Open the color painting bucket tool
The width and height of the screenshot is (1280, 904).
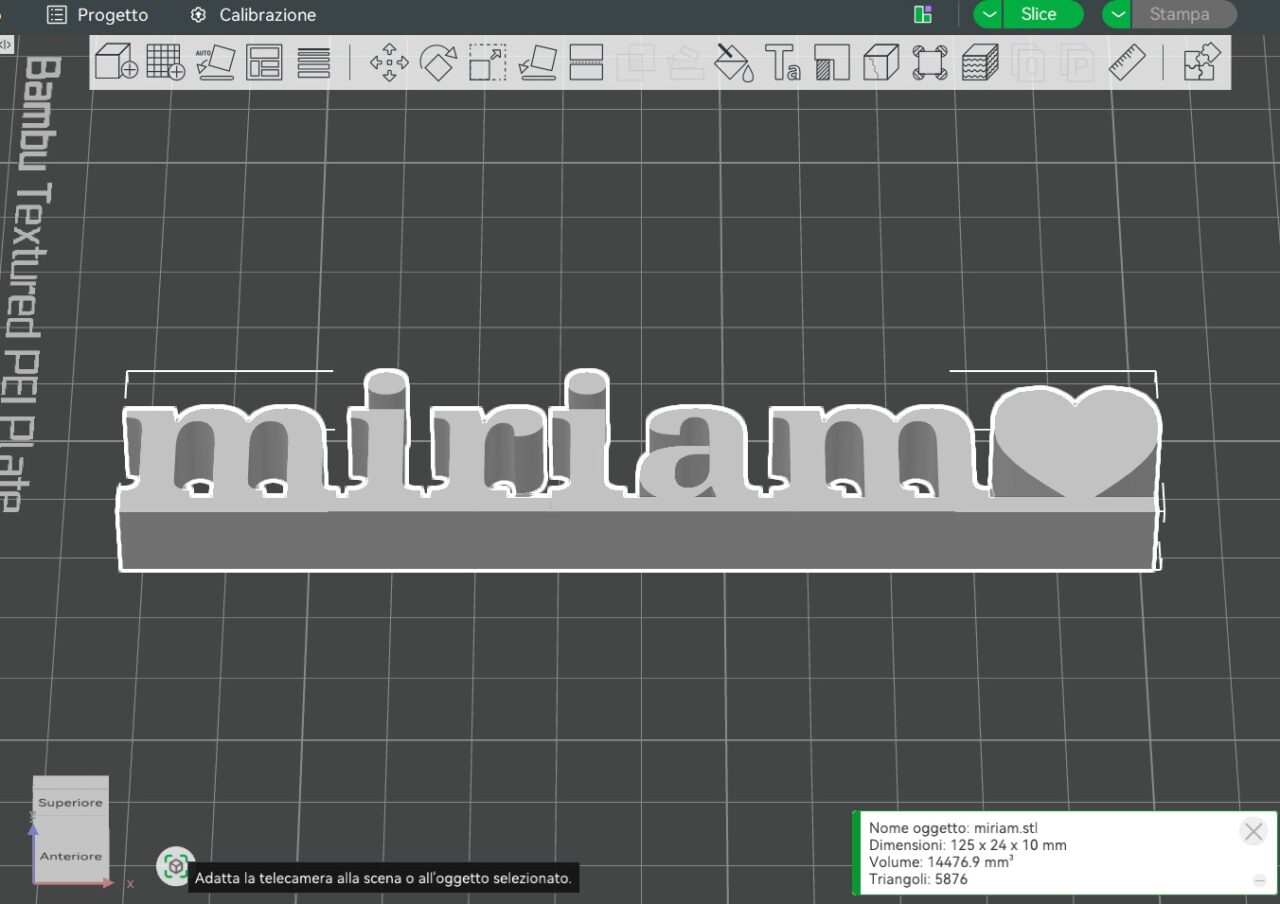coord(733,62)
